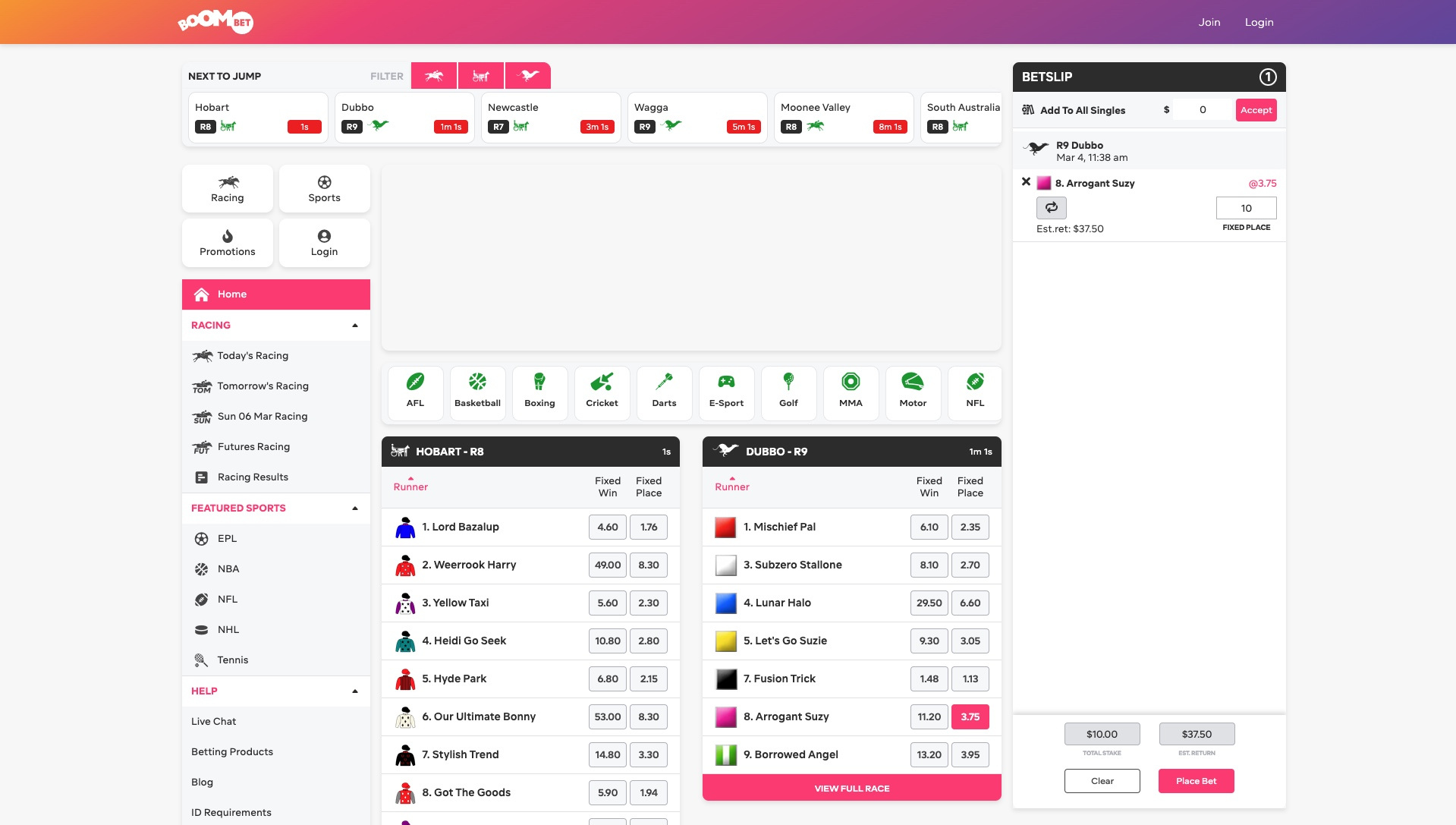Deselect Arrogant Suzy fixed place 3.75

click(970, 716)
